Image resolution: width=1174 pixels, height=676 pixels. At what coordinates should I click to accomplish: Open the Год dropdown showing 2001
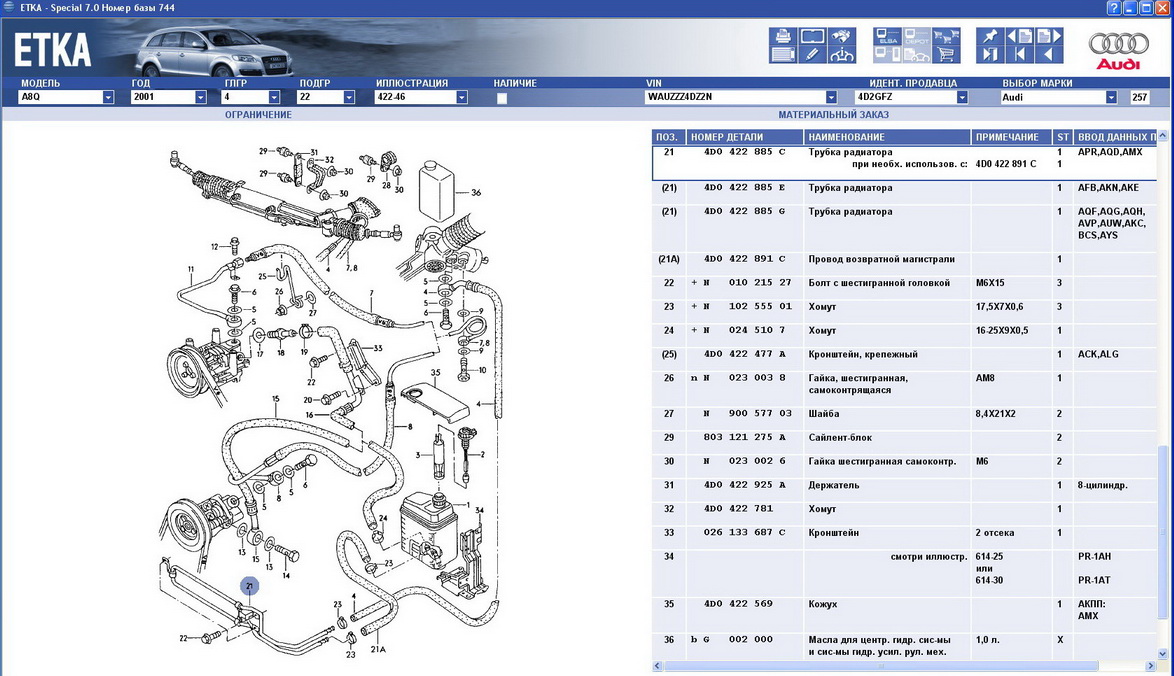click(x=200, y=98)
